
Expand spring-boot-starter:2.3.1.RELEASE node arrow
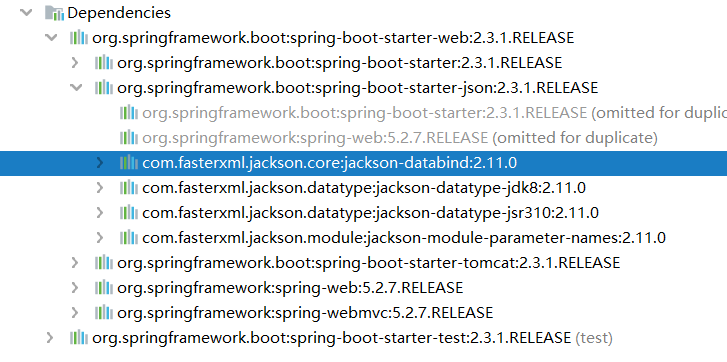(x=75, y=63)
